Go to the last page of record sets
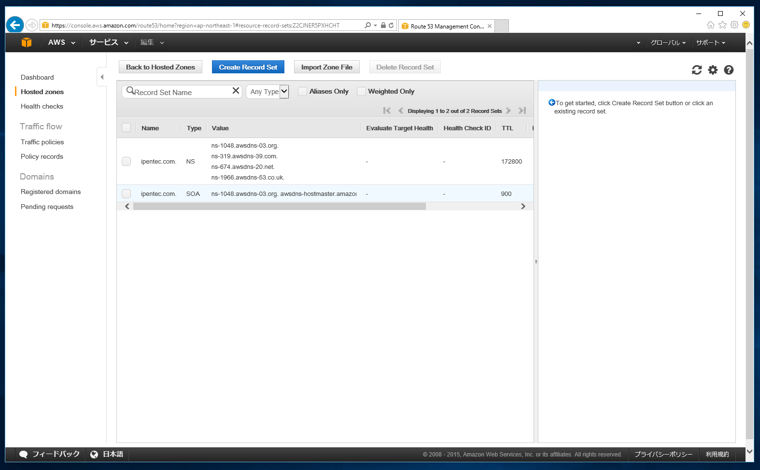The width and height of the screenshot is (760, 470). tap(522, 110)
